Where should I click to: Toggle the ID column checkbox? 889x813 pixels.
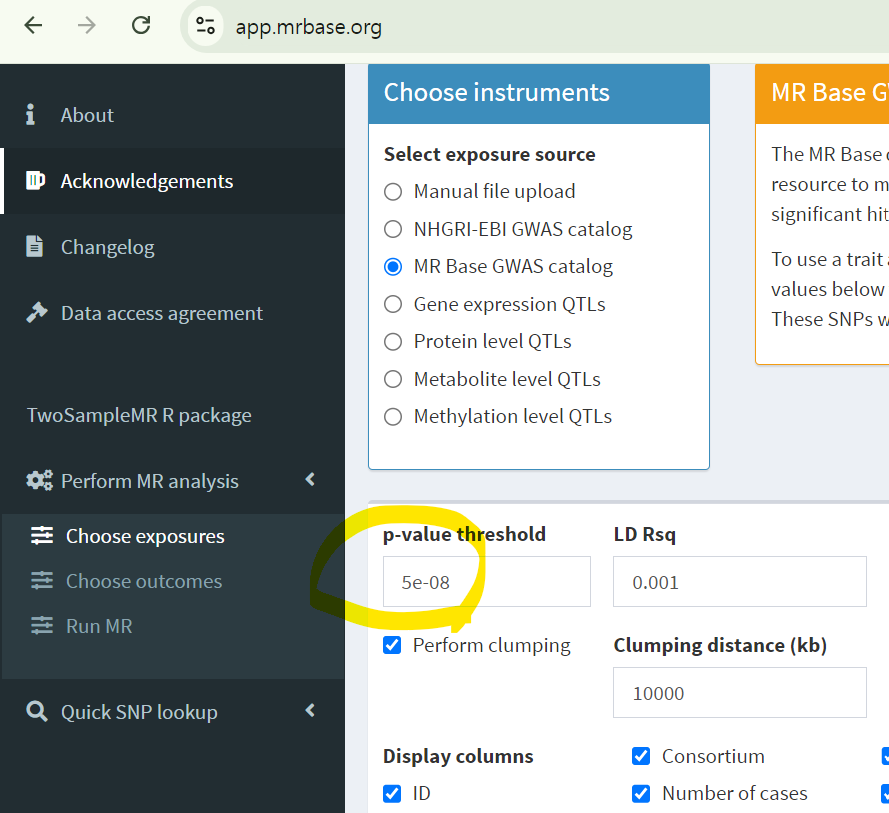click(x=392, y=794)
